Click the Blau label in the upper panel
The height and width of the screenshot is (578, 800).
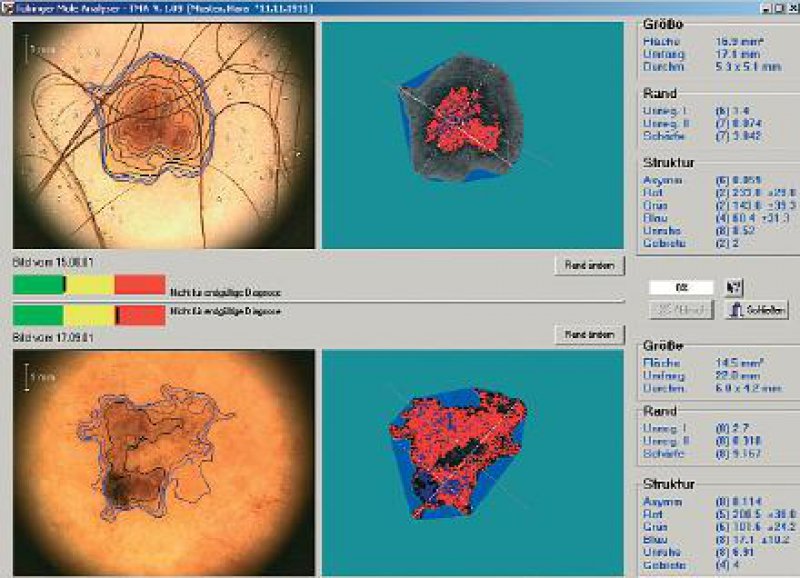coord(655,218)
